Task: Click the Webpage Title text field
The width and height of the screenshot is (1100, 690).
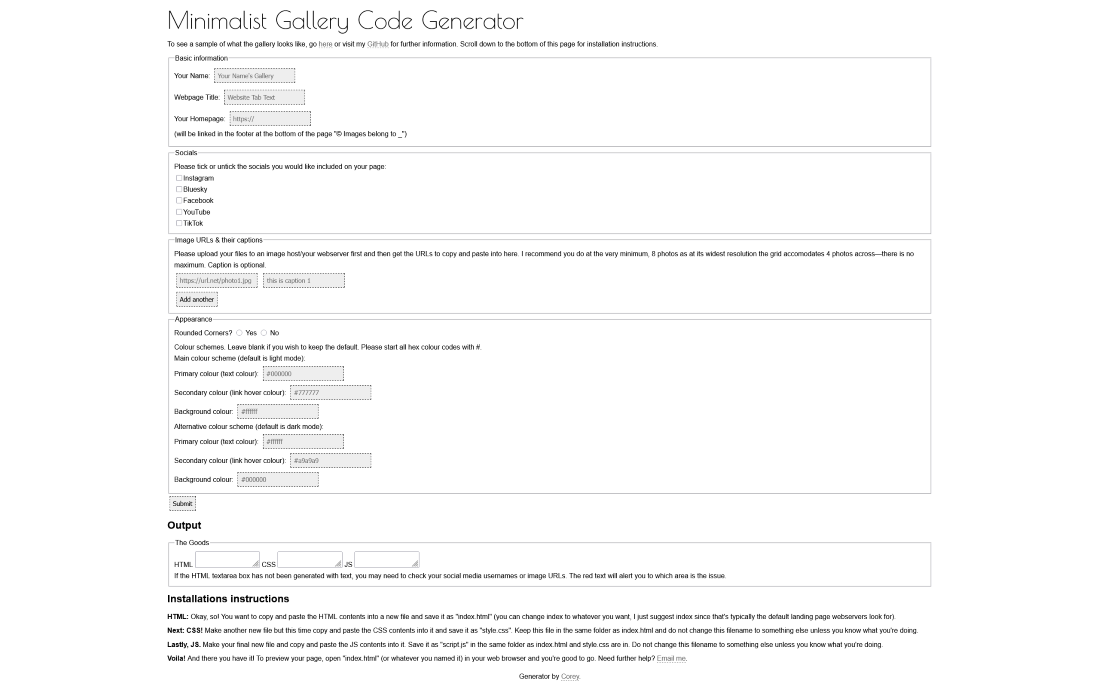Action: [x=264, y=97]
